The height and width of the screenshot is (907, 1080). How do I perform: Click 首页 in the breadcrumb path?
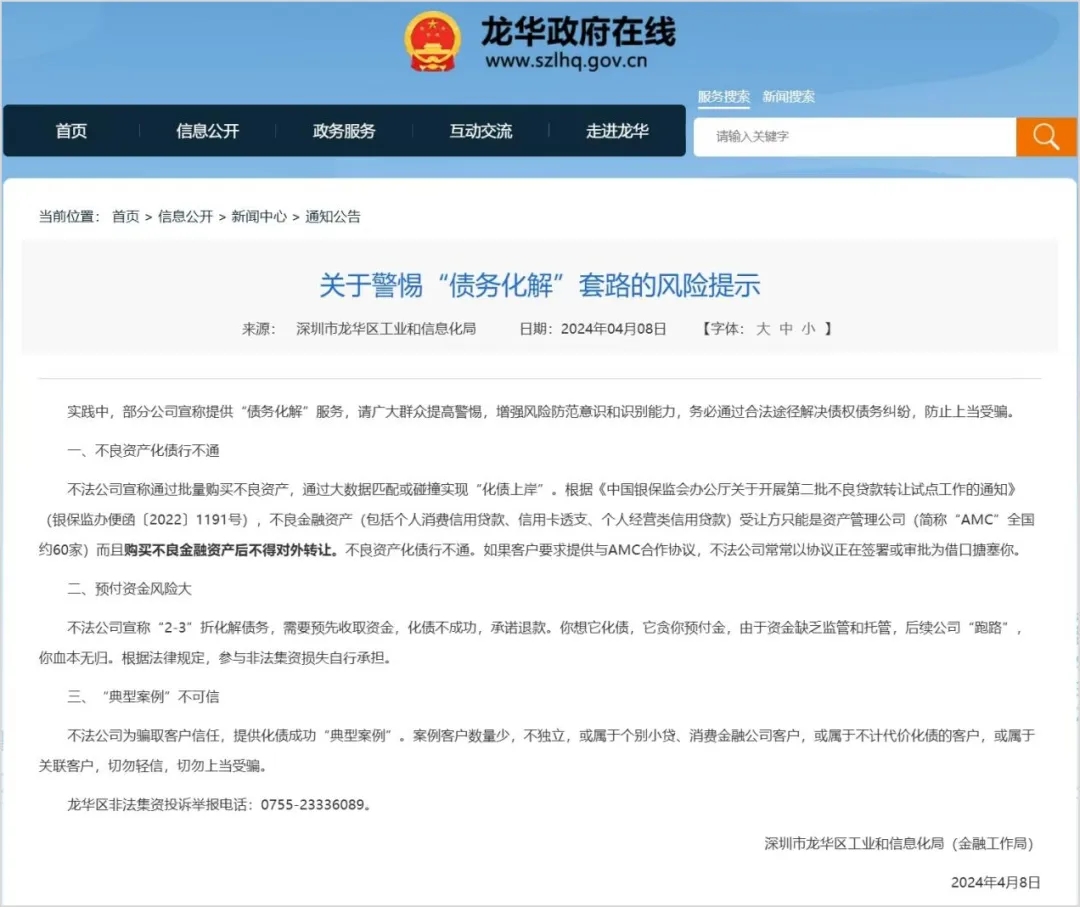tap(125, 217)
